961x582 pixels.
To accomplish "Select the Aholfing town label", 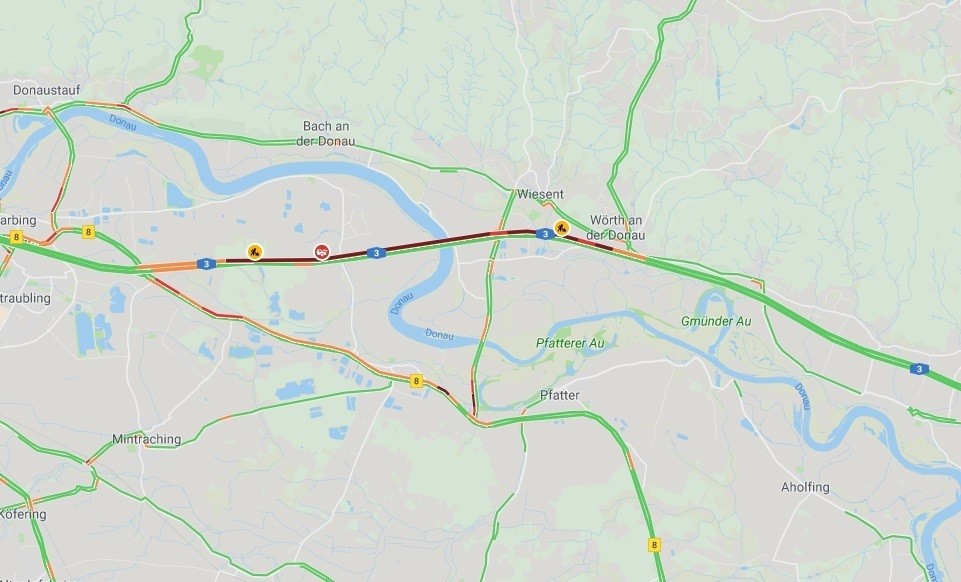I will pyautogui.click(x=805, y=487).
